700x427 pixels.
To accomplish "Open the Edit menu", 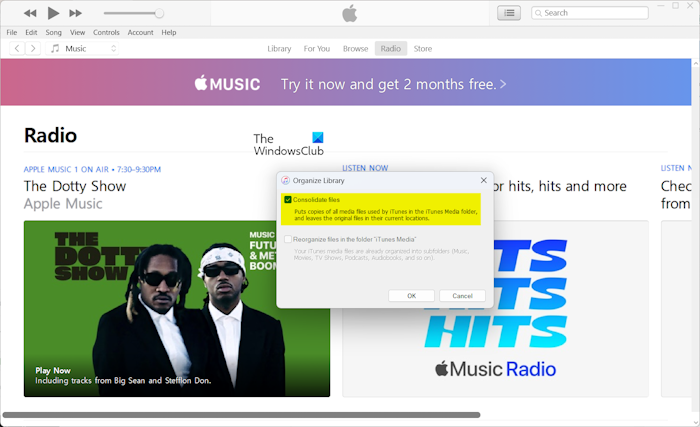I will point(31,32).
